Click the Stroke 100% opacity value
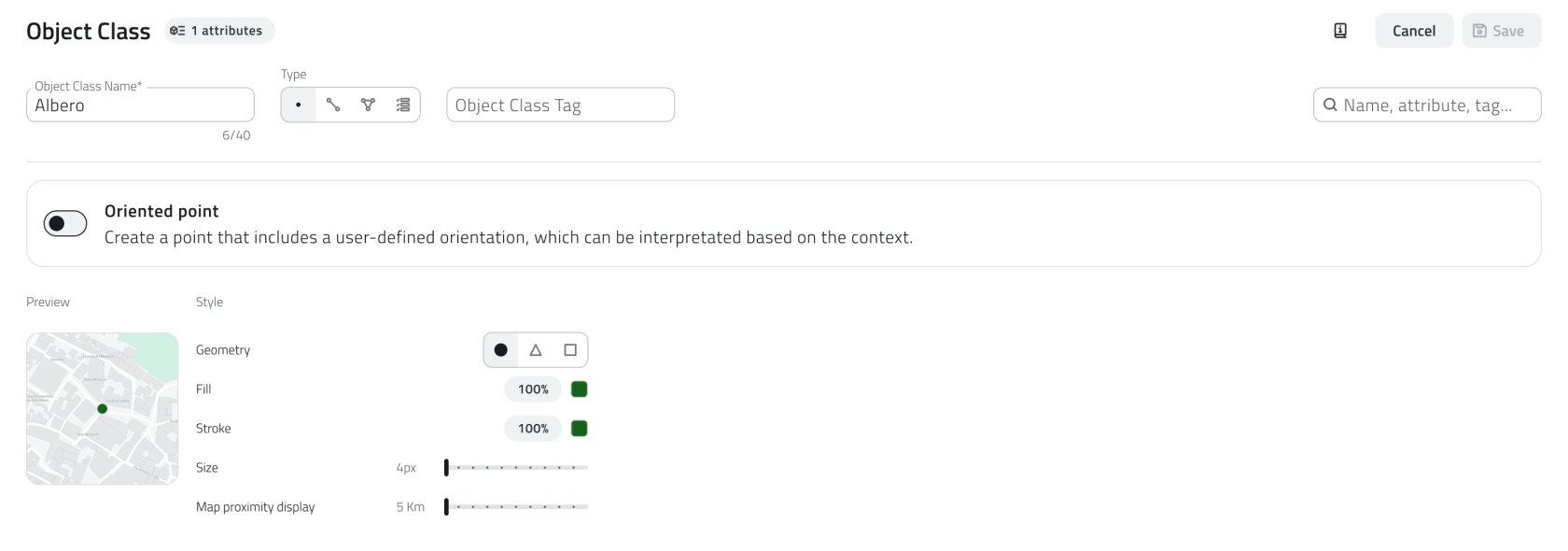 533,429
